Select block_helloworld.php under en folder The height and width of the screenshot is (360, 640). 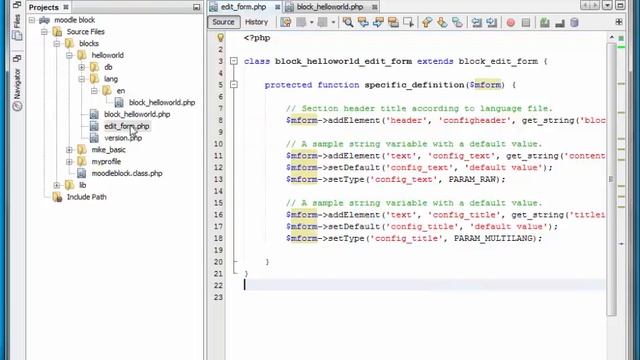(162, 103)
